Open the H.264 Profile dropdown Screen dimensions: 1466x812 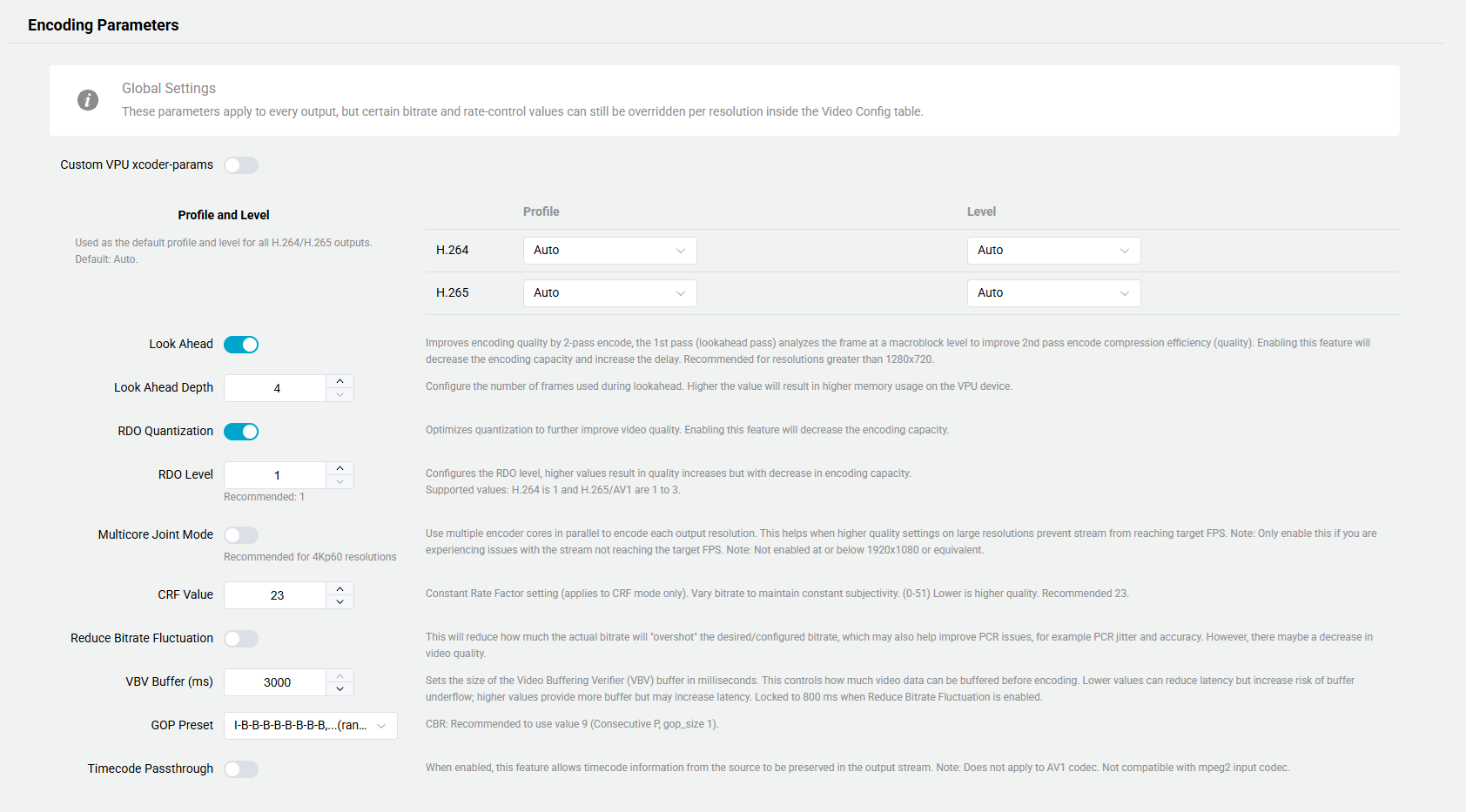[x=609, y=251]
